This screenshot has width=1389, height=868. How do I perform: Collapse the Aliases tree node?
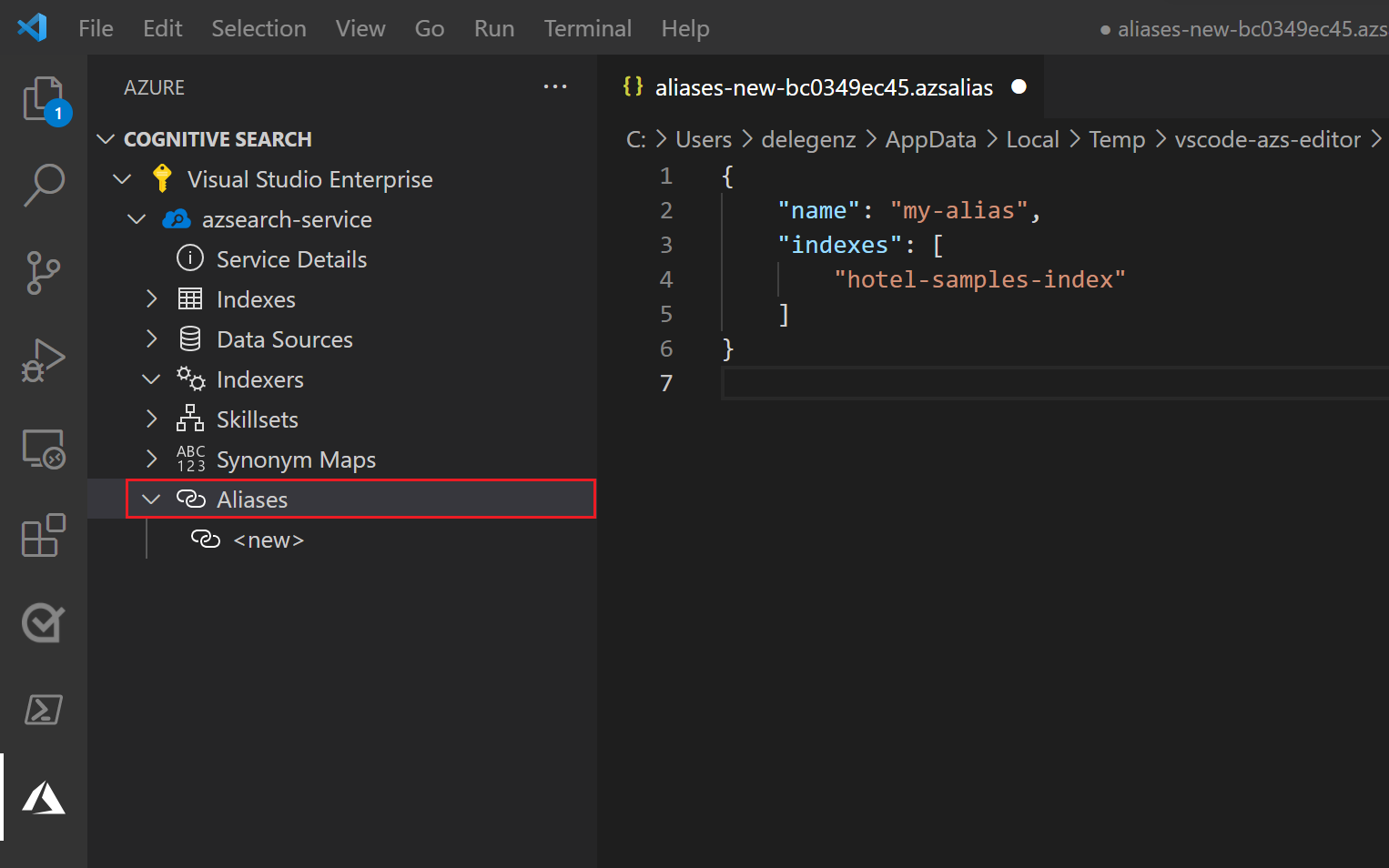151,499
